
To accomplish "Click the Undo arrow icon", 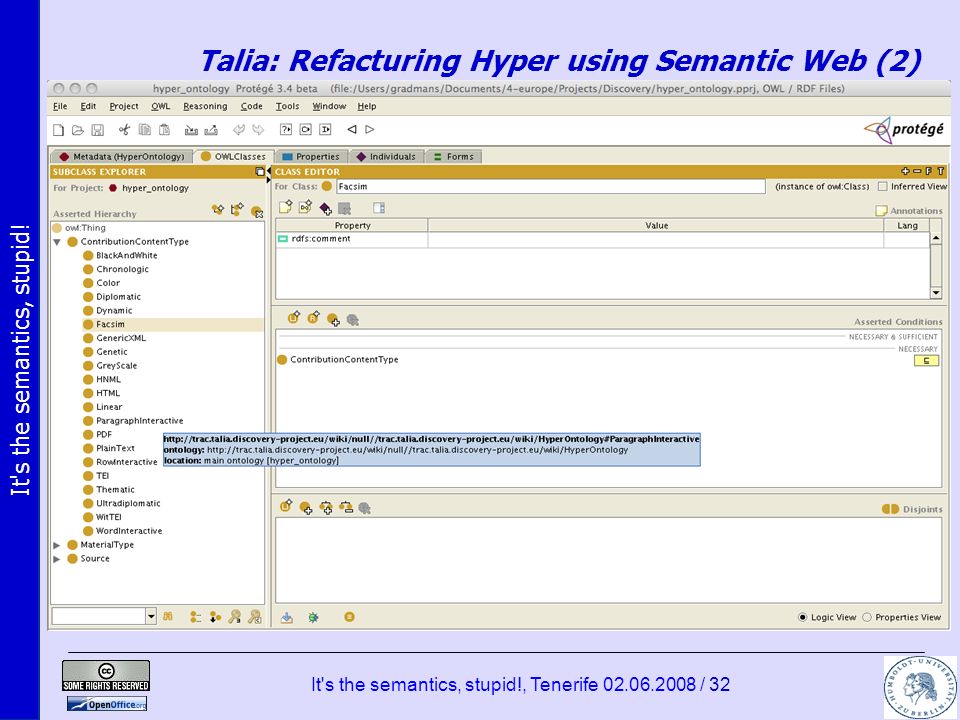I will pos(239,130).
